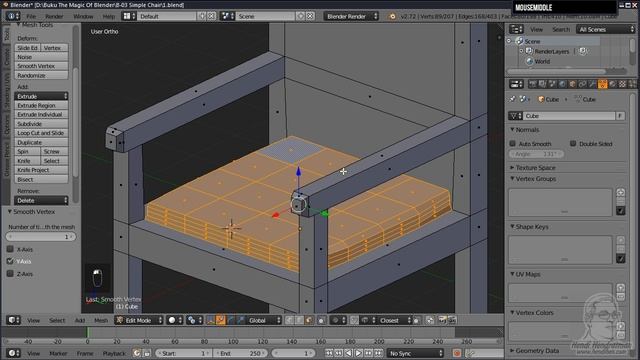This screenshot has height=360, width=640.
Task: Click the Subdivide button
Action: (x=41, y=124)
